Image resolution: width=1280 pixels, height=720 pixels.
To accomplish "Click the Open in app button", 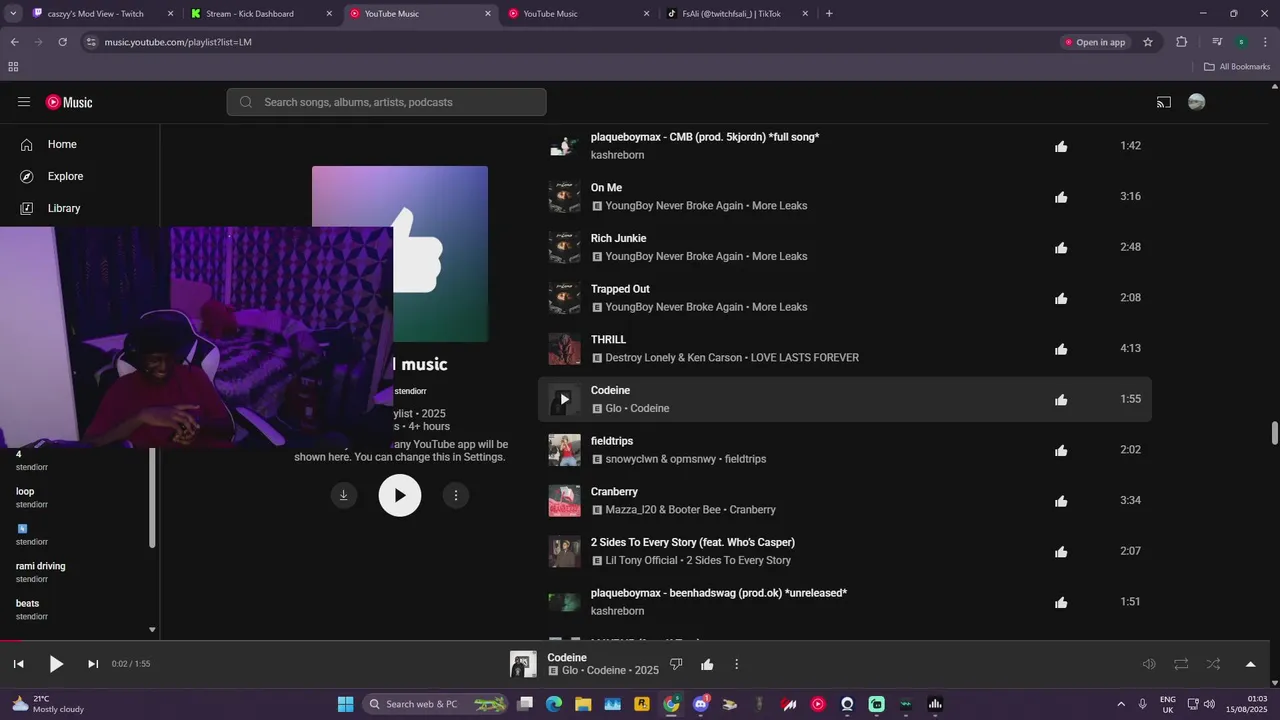I will tap(1095, 42).
